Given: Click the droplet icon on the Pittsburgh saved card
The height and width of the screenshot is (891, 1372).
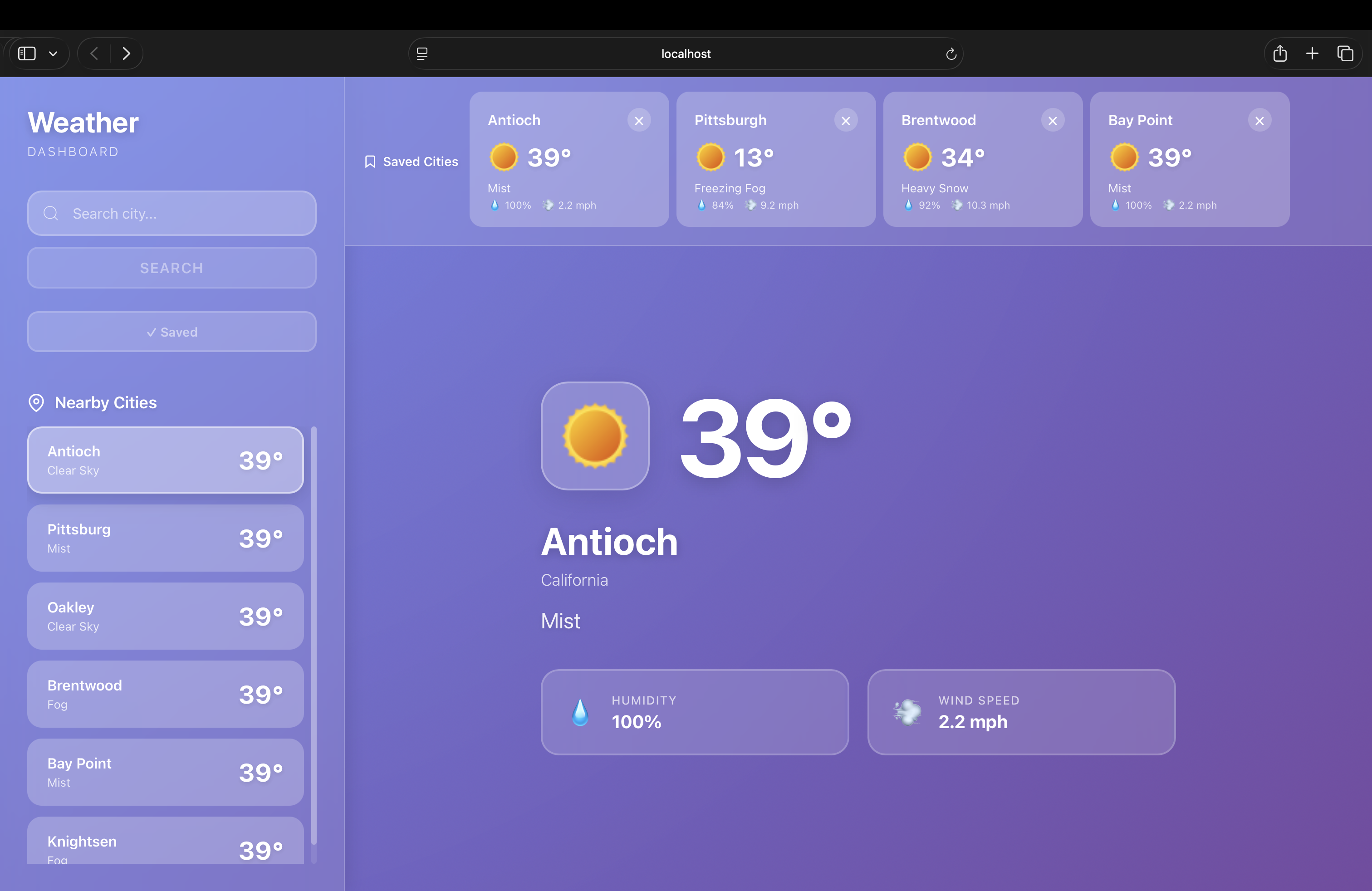Looking at the screenshot, I should click(x=701, y=205).
